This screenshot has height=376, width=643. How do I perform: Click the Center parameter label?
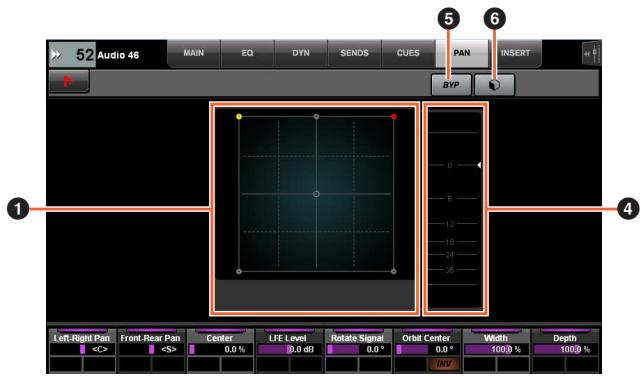219,338
